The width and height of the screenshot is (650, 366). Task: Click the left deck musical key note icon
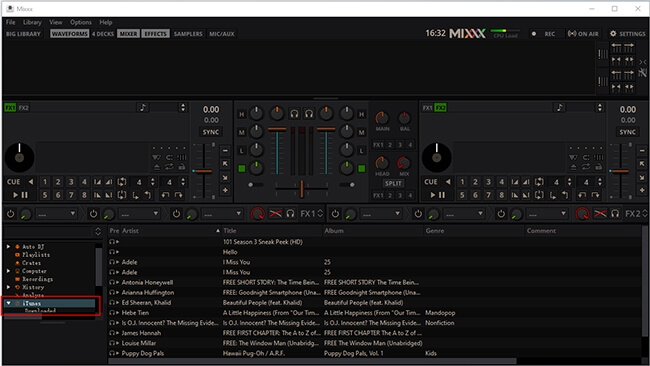tap(143, 108)
